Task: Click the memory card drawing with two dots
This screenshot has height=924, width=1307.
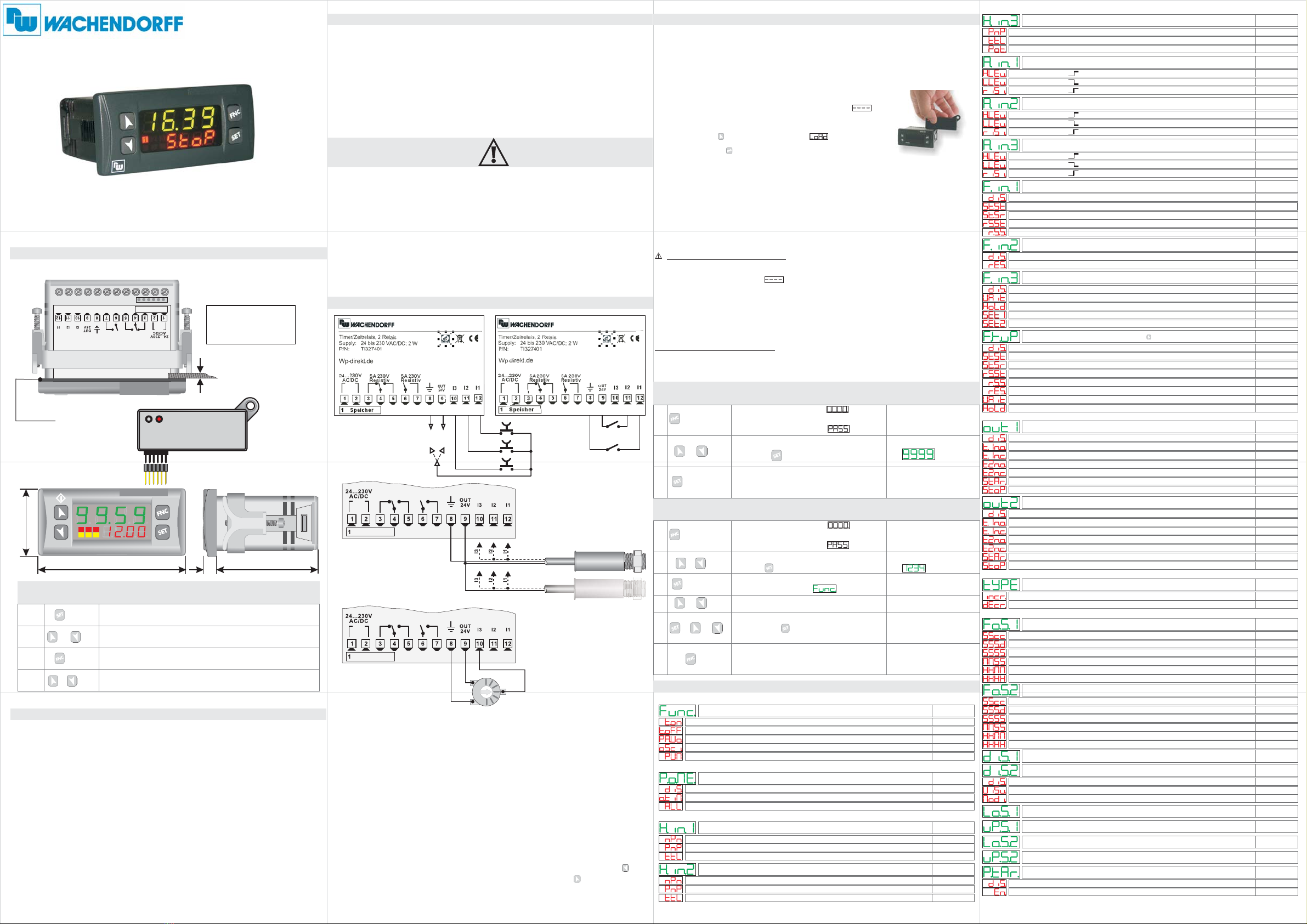Action: 197,424
